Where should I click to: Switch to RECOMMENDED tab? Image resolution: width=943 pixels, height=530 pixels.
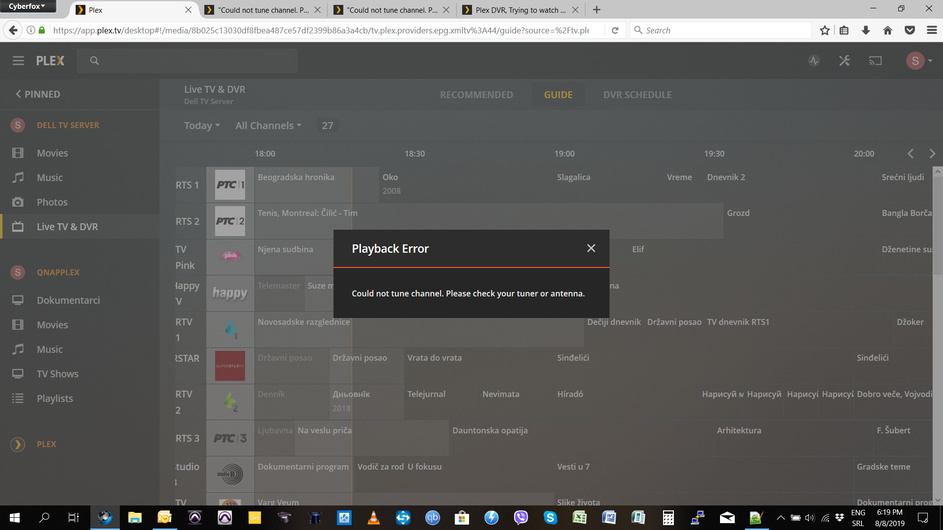[476, 95]
